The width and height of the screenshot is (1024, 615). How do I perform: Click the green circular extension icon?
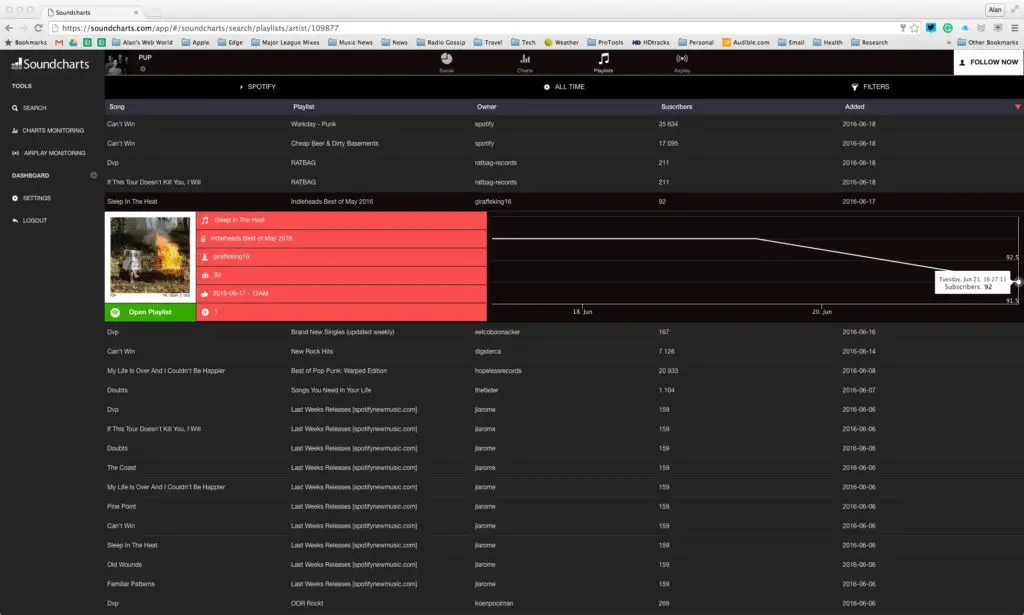[948, 28]
